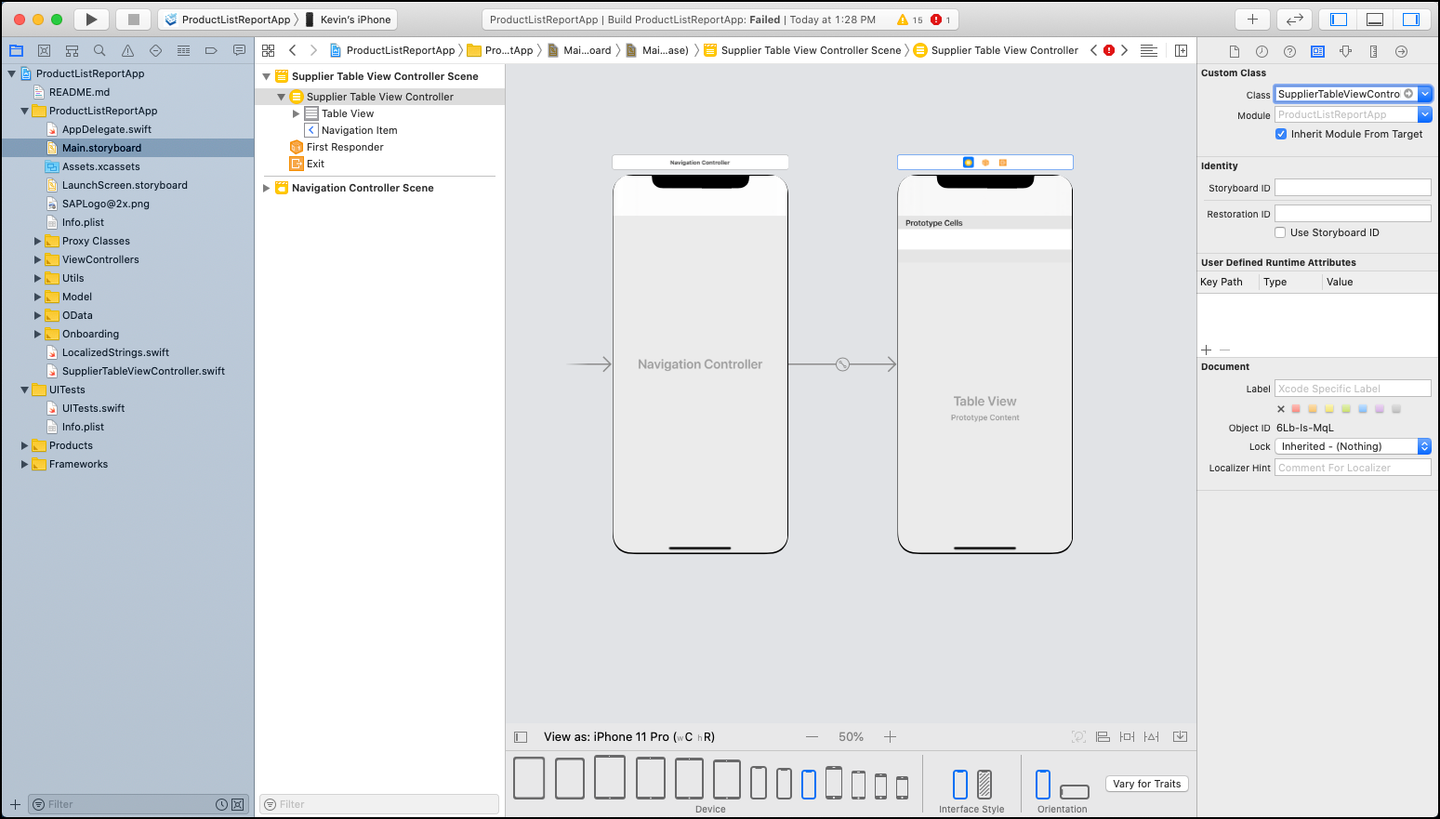
Task: Zoom out canvas with minus icon
Action: 812,737
